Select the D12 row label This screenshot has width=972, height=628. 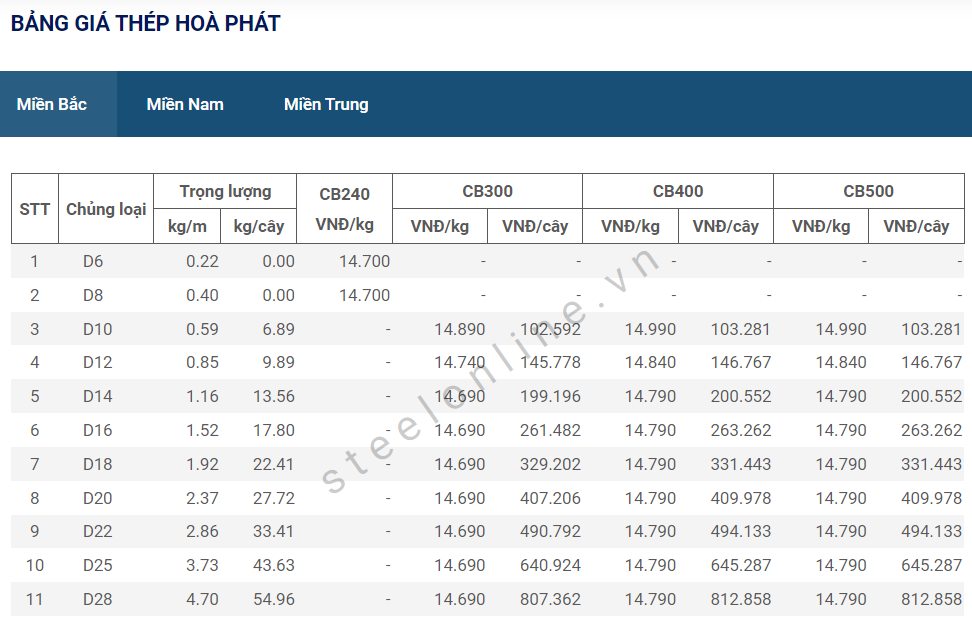coord(97,363)
